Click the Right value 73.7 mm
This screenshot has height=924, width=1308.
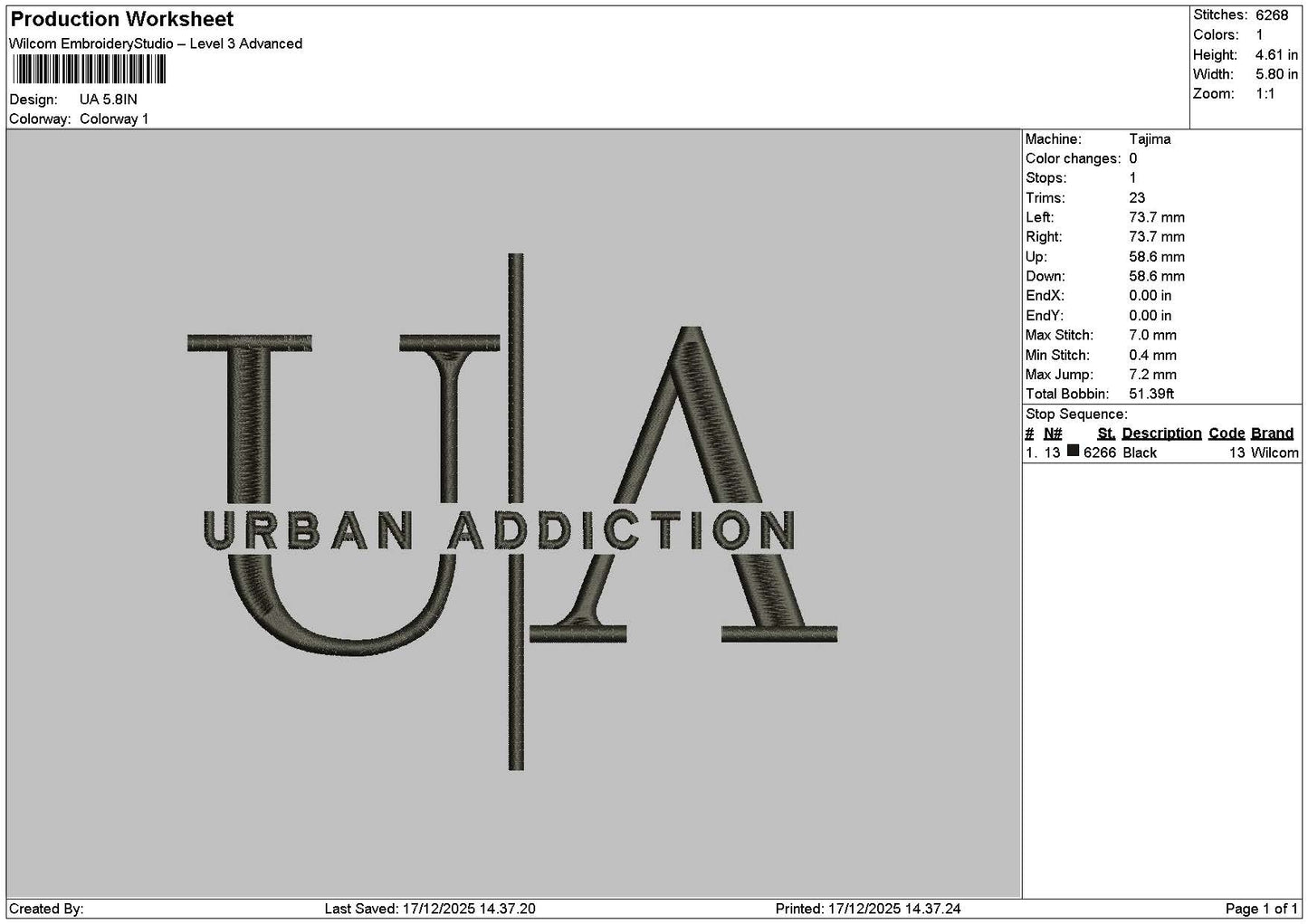(x=1157, y=237)
